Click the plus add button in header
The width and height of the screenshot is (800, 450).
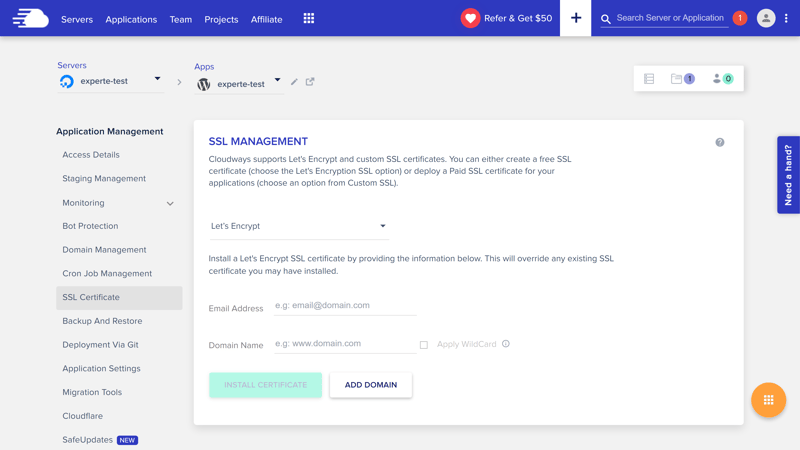575,18
